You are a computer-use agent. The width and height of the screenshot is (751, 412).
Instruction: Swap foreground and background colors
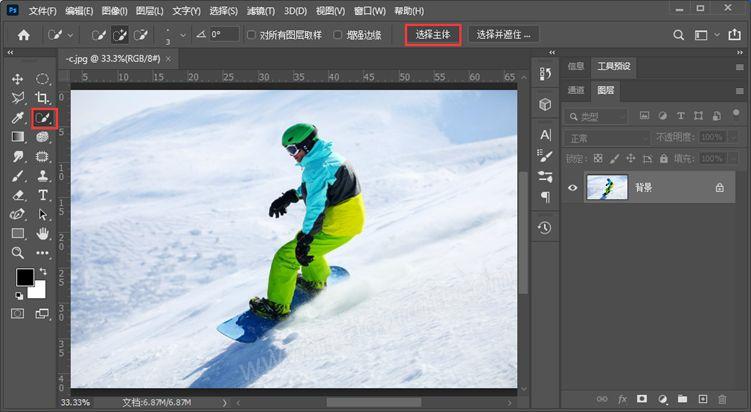pyautogui.click(x=43, y=271)
